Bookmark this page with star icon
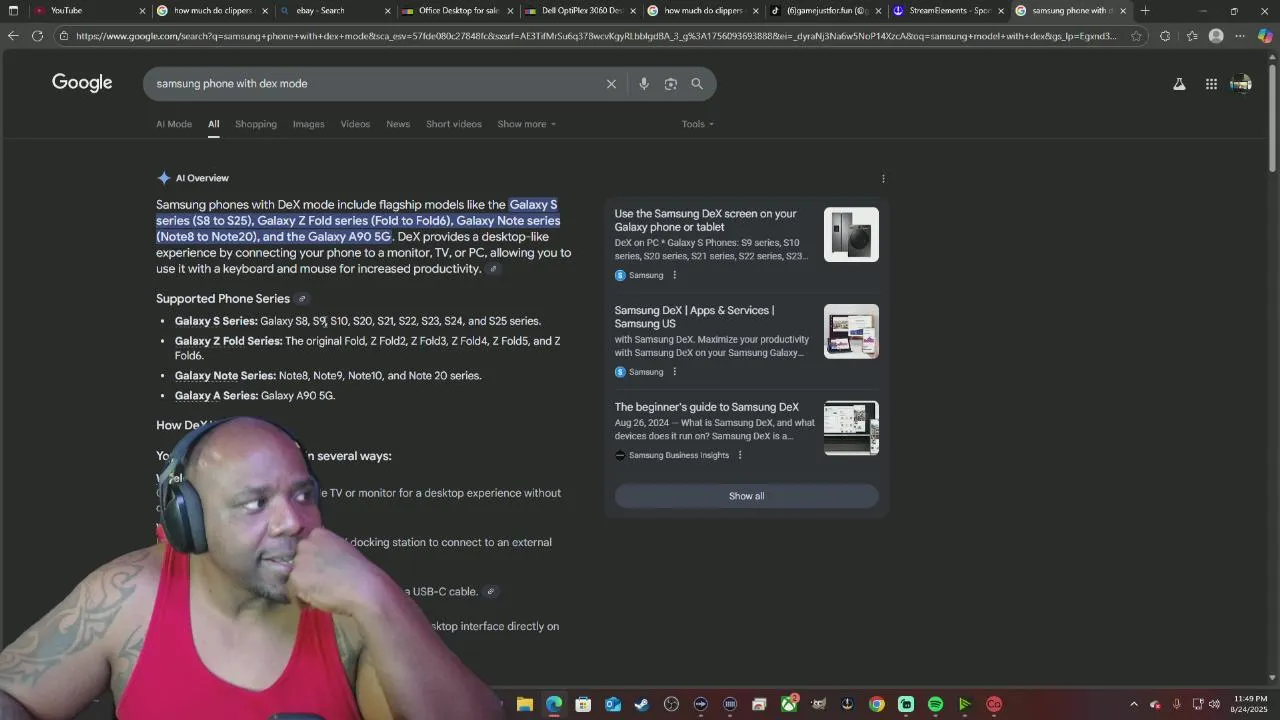Screen dimensions: 1280x720 [1136, 36]
